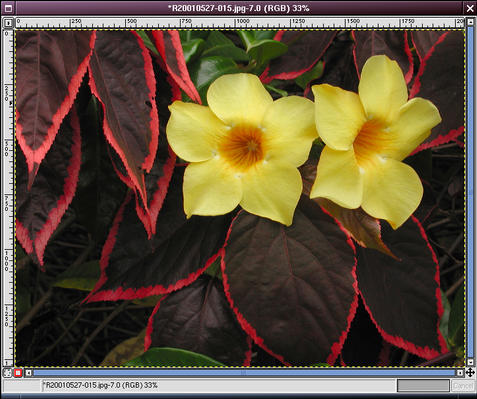477x399 pixels.
Task: Switch to normal selection mode with dashed button
Action: (8, 373)
